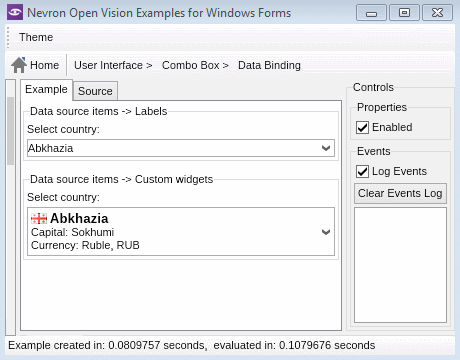Expand the custom widgets country dropdown arrow
This screenshot has width=460, height=360.
tap(326, 232)
